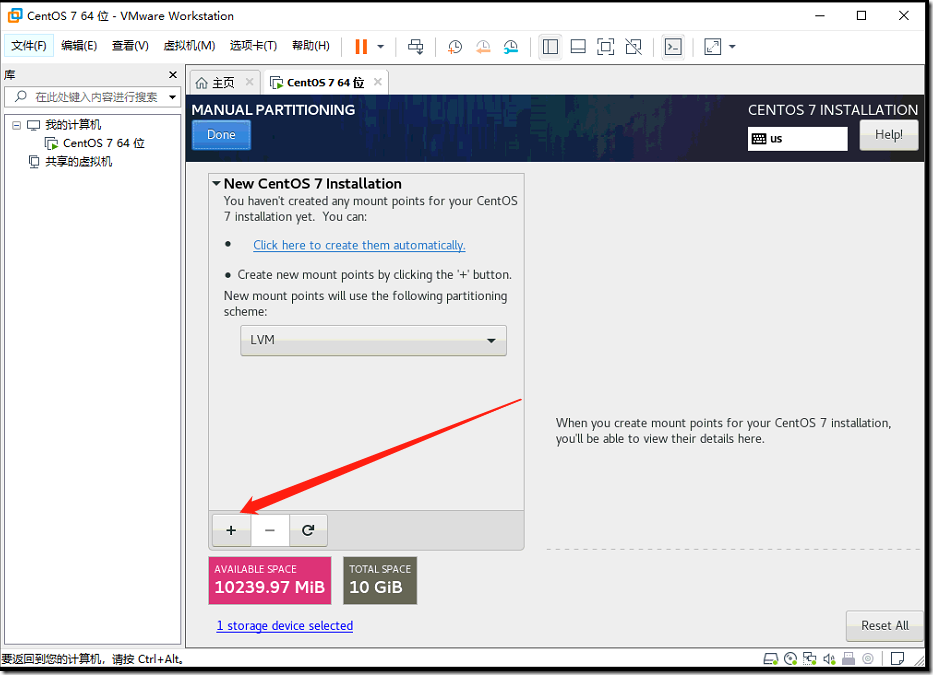Click the link to create mount points automatically
Viewport: 933px width, 675px height.
point(359,245)
